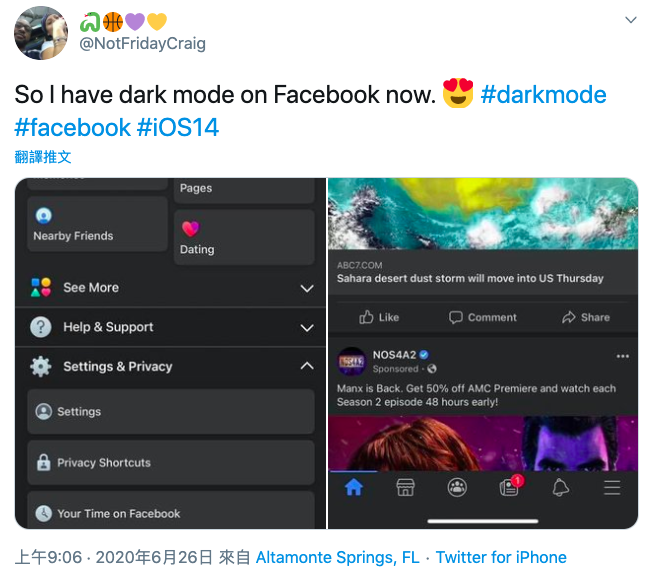
Task: Open the notifications bell icon
Action: (x=561, y=487)
